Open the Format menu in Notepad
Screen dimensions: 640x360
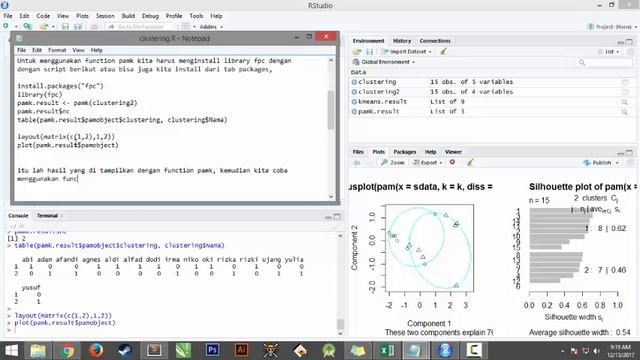[x=57, y=50]
